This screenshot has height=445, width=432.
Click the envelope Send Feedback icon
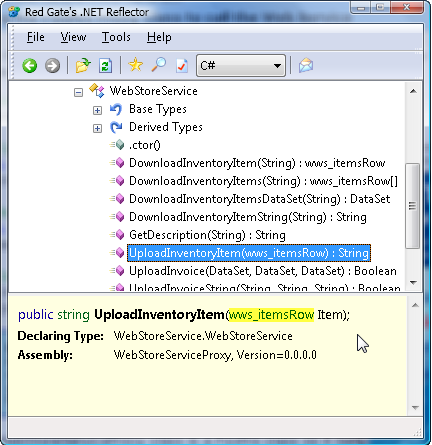click(x=306, y=65)
